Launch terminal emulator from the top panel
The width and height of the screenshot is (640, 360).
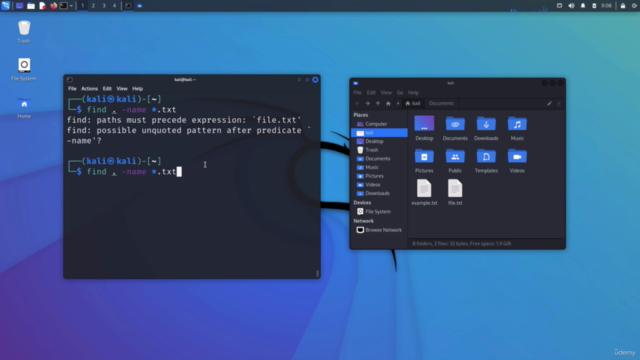[x=64, y=6]
